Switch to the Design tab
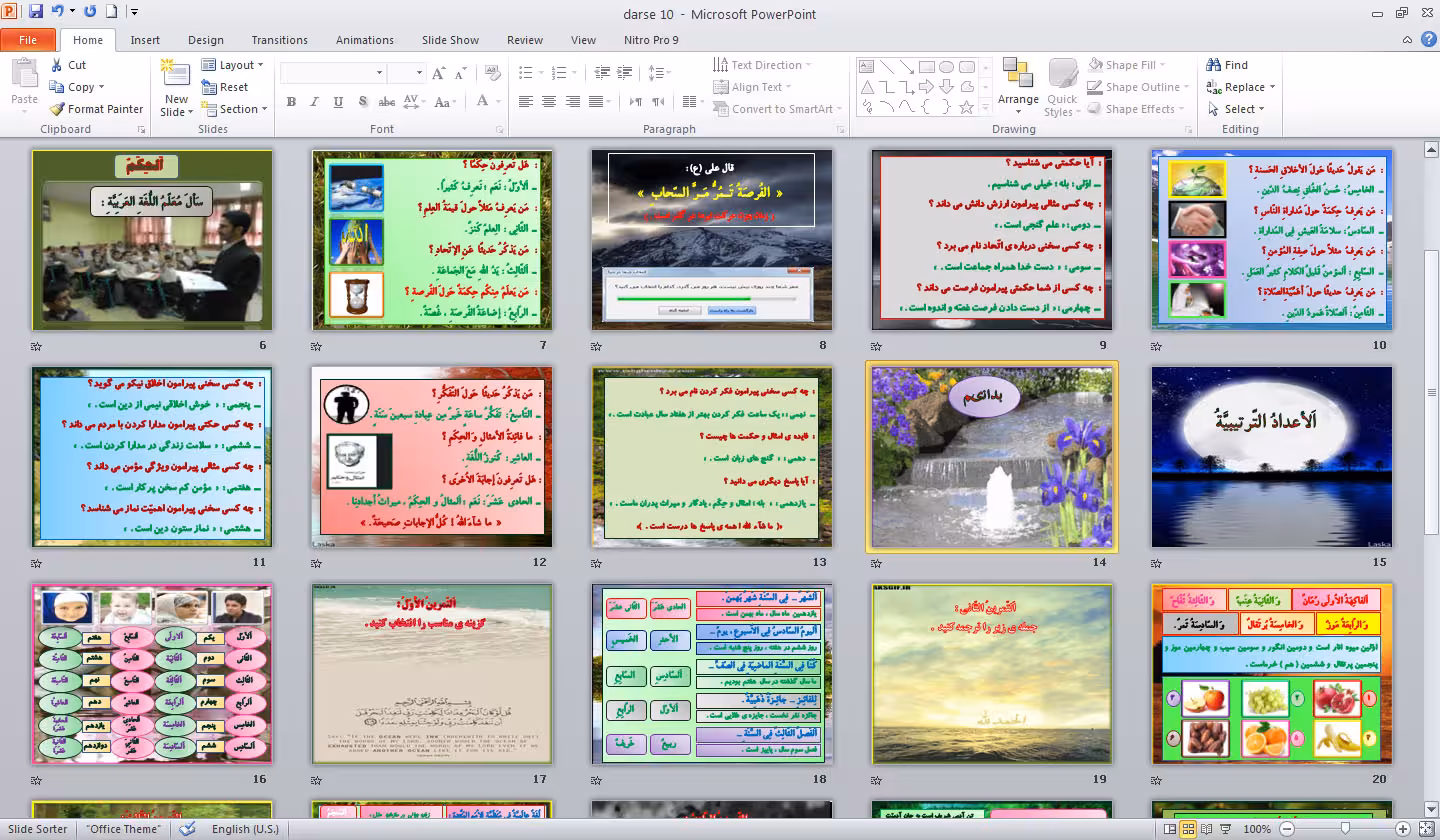 click(206, 40)
